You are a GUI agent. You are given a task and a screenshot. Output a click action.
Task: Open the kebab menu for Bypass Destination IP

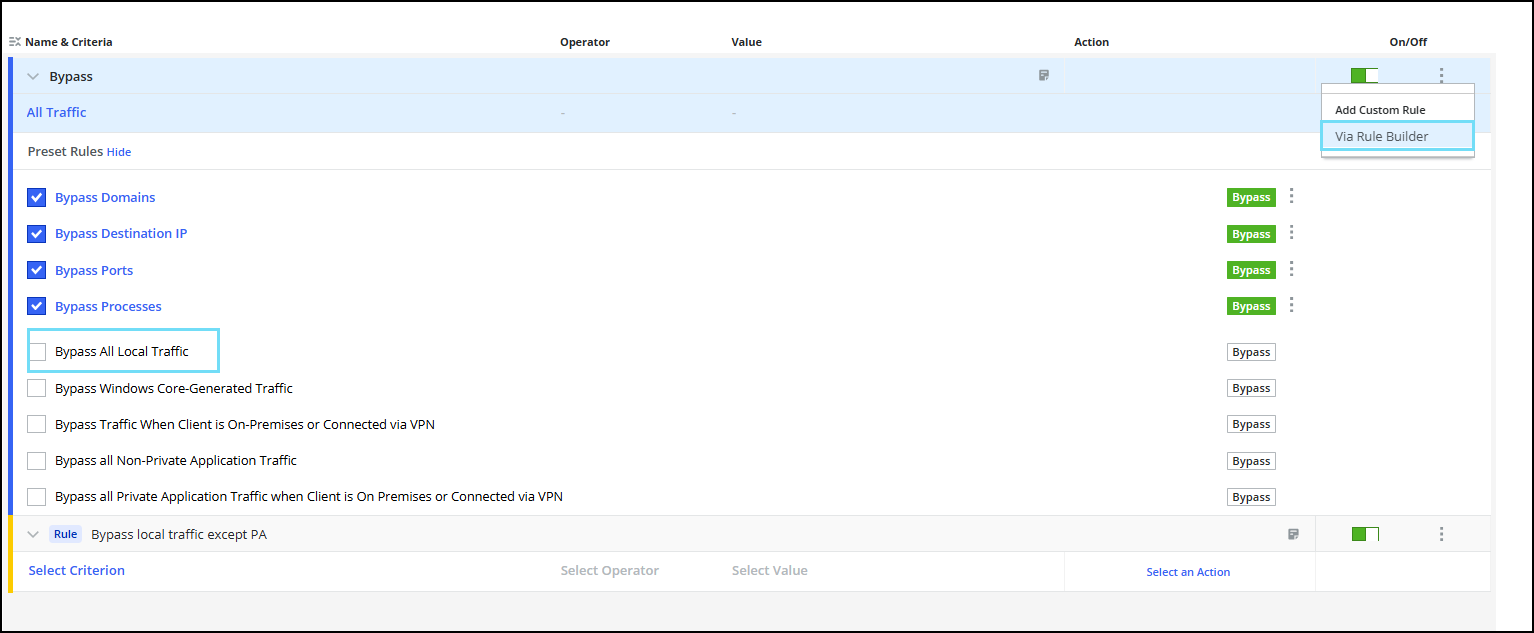click(1292, 232)
